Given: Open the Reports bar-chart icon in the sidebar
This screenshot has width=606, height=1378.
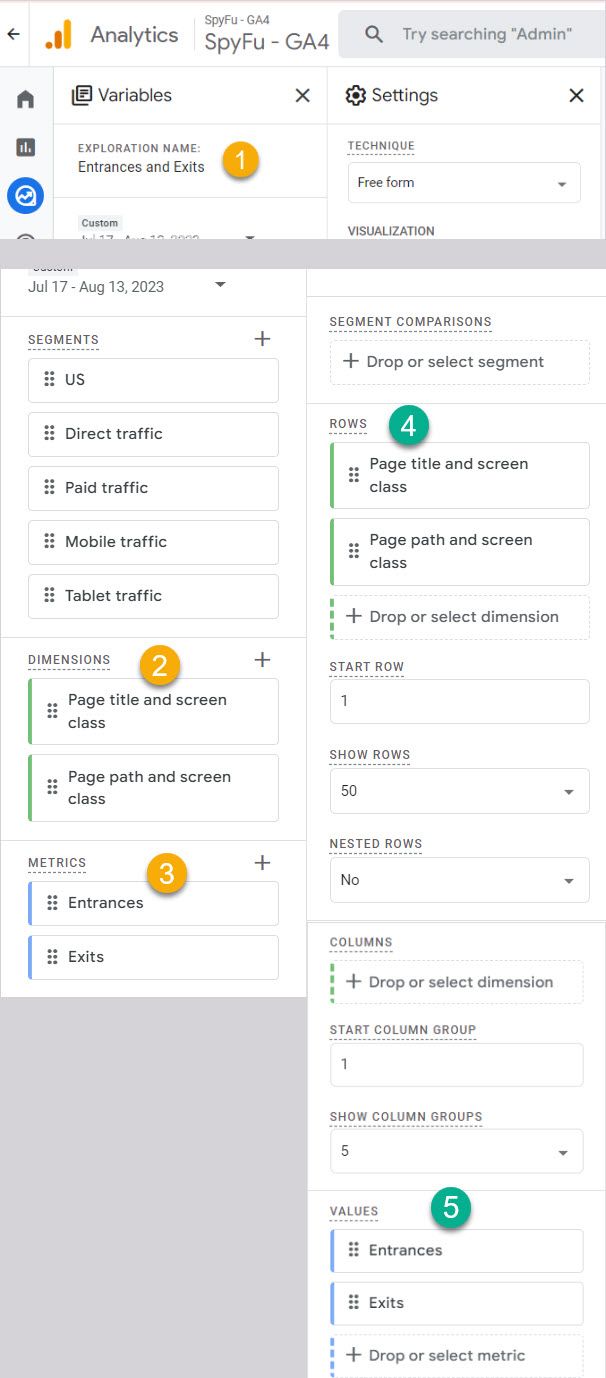Looking at the screenshot, I should (26, 147).
